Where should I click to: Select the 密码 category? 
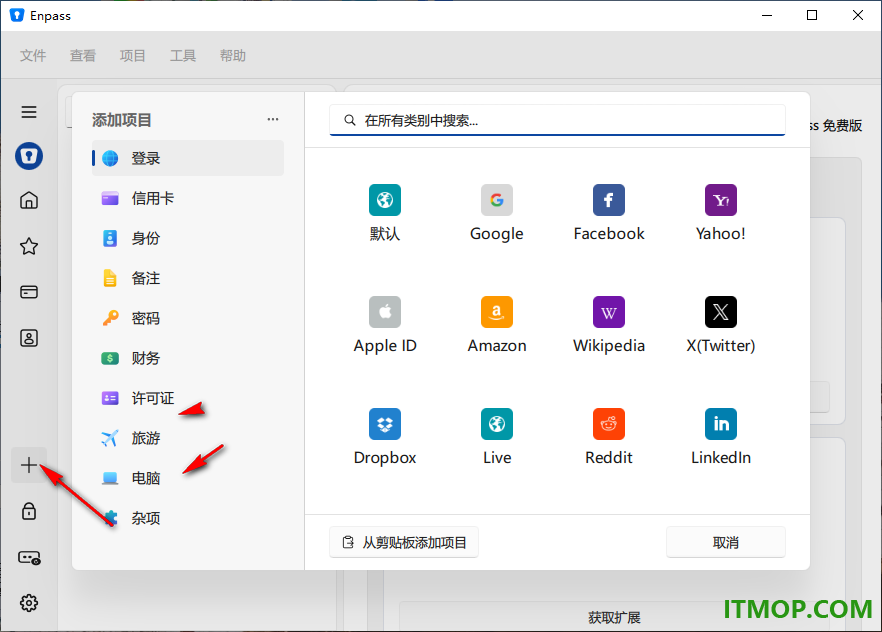coord(188,318)
